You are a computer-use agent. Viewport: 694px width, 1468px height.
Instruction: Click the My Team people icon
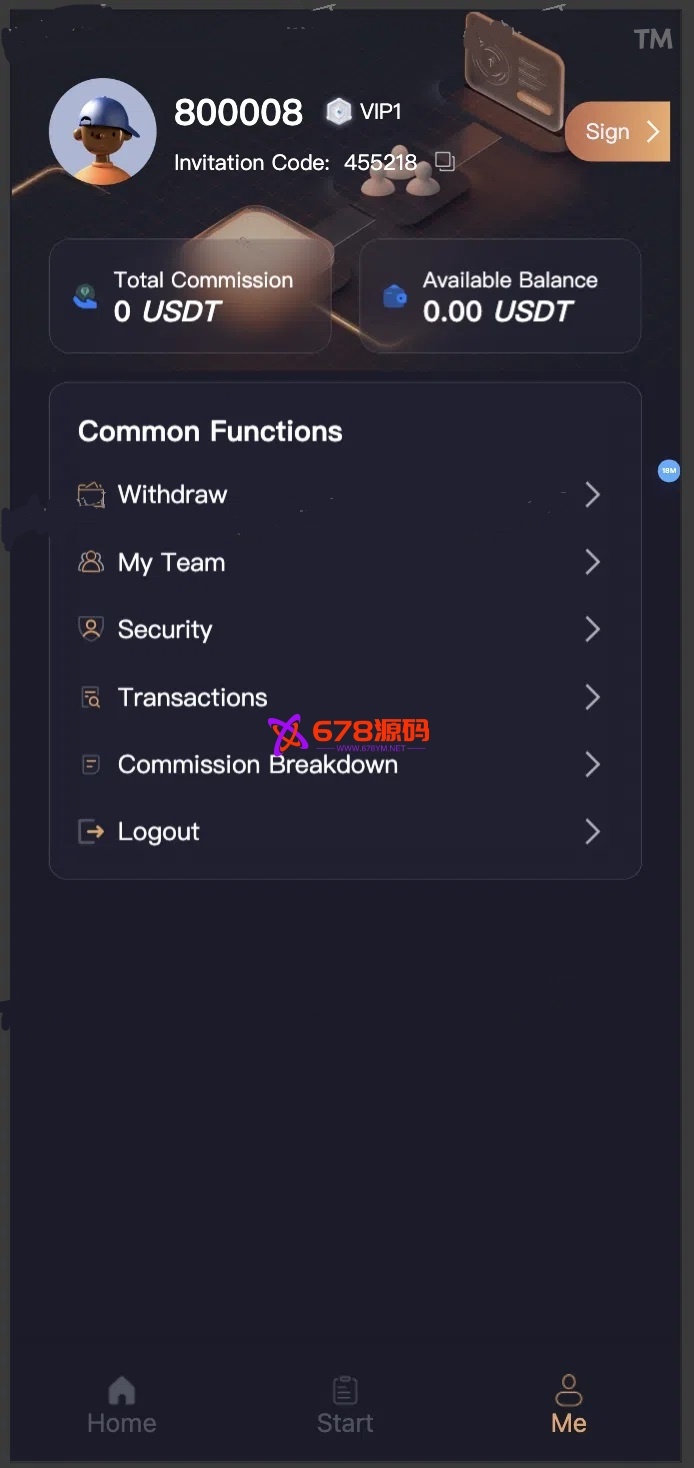coord(91,562)
